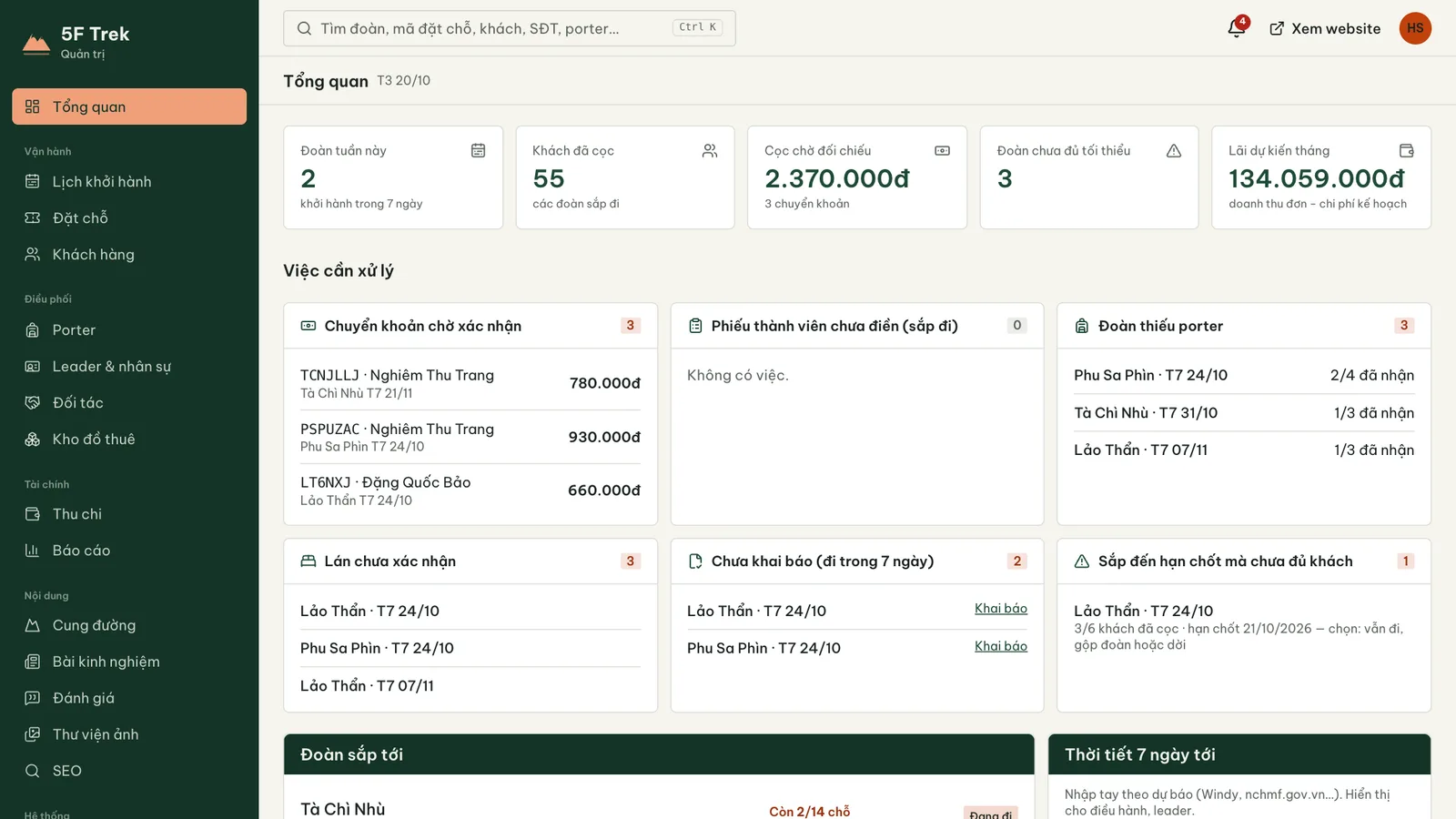The width and height of the screenshot is (1456, 819).
Task: Select Phu Sa Phìn T7 24/10 missing porter row
Action: tap(1244, 375)
